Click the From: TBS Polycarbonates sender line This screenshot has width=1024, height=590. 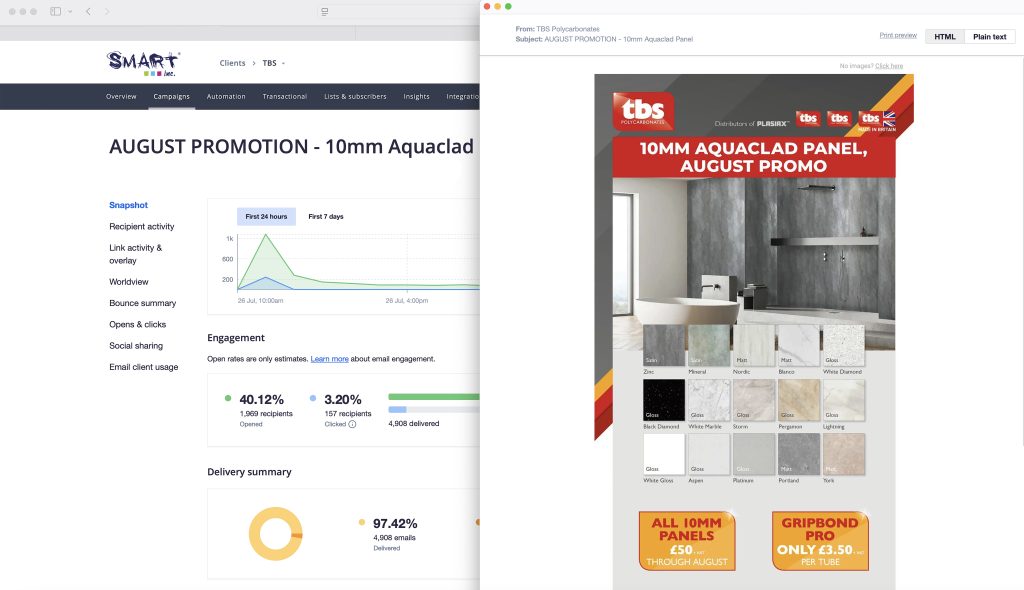pyautogui.click(x=558, y=29)
